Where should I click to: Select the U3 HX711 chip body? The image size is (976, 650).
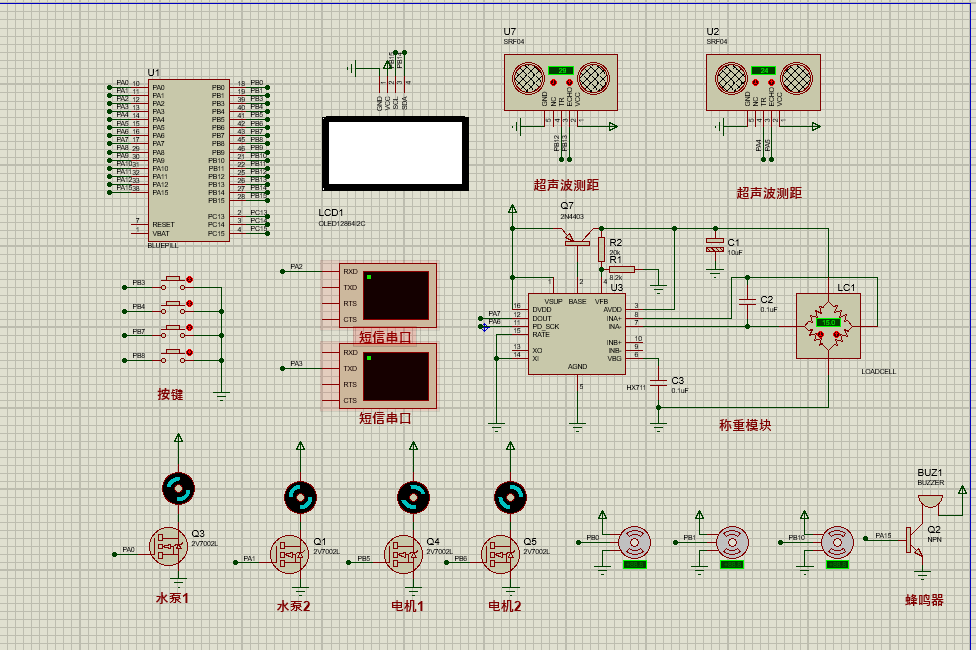click(x=576, y=334)
